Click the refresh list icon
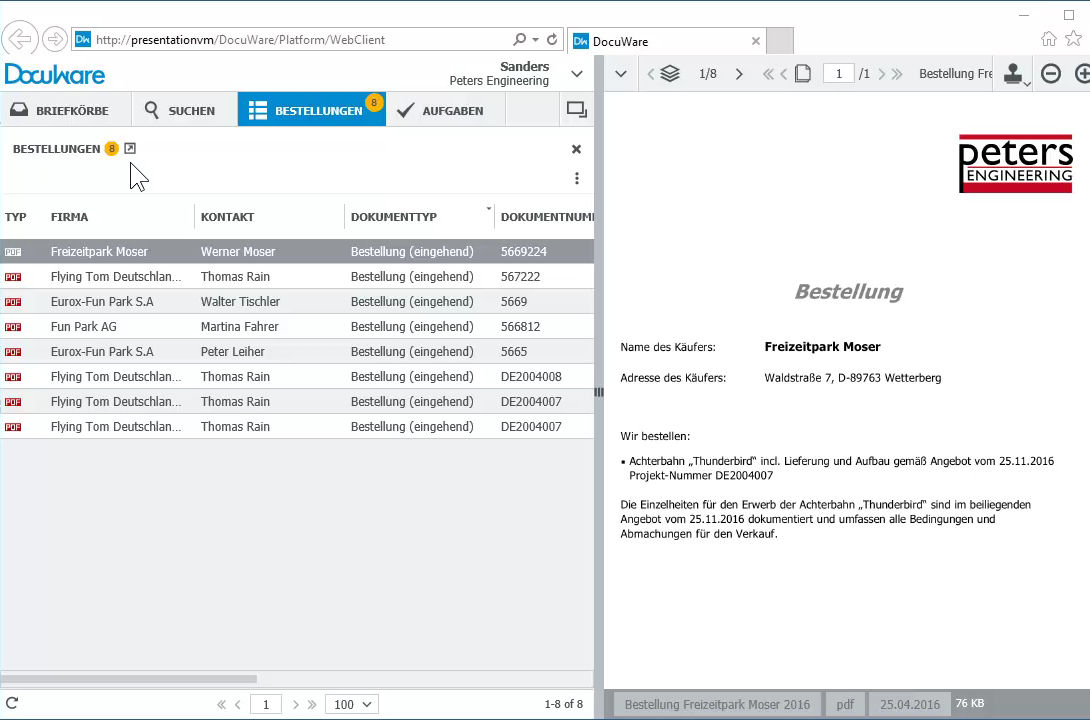The height and width of the screenshot is (720, 1090). pyautogui.click(x=12, y=704)
